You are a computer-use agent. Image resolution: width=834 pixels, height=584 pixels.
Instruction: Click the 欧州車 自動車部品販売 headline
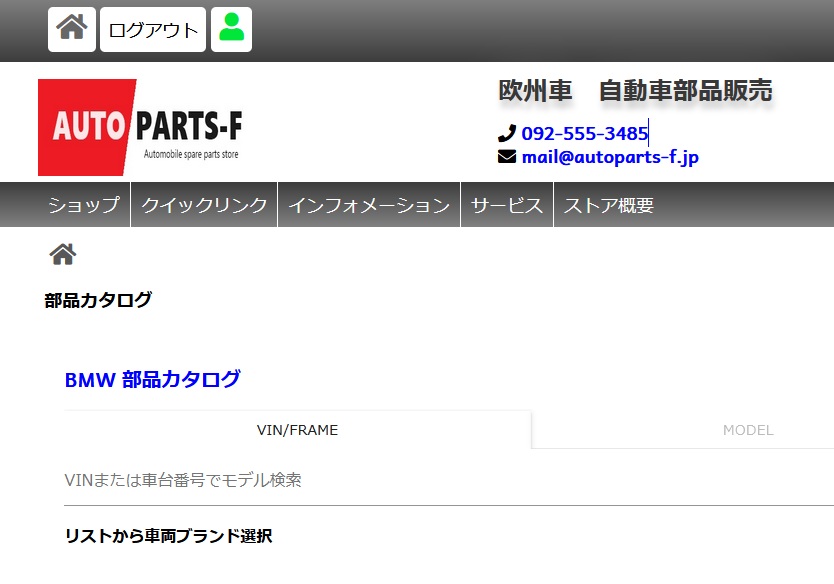(x=635, y=90)
